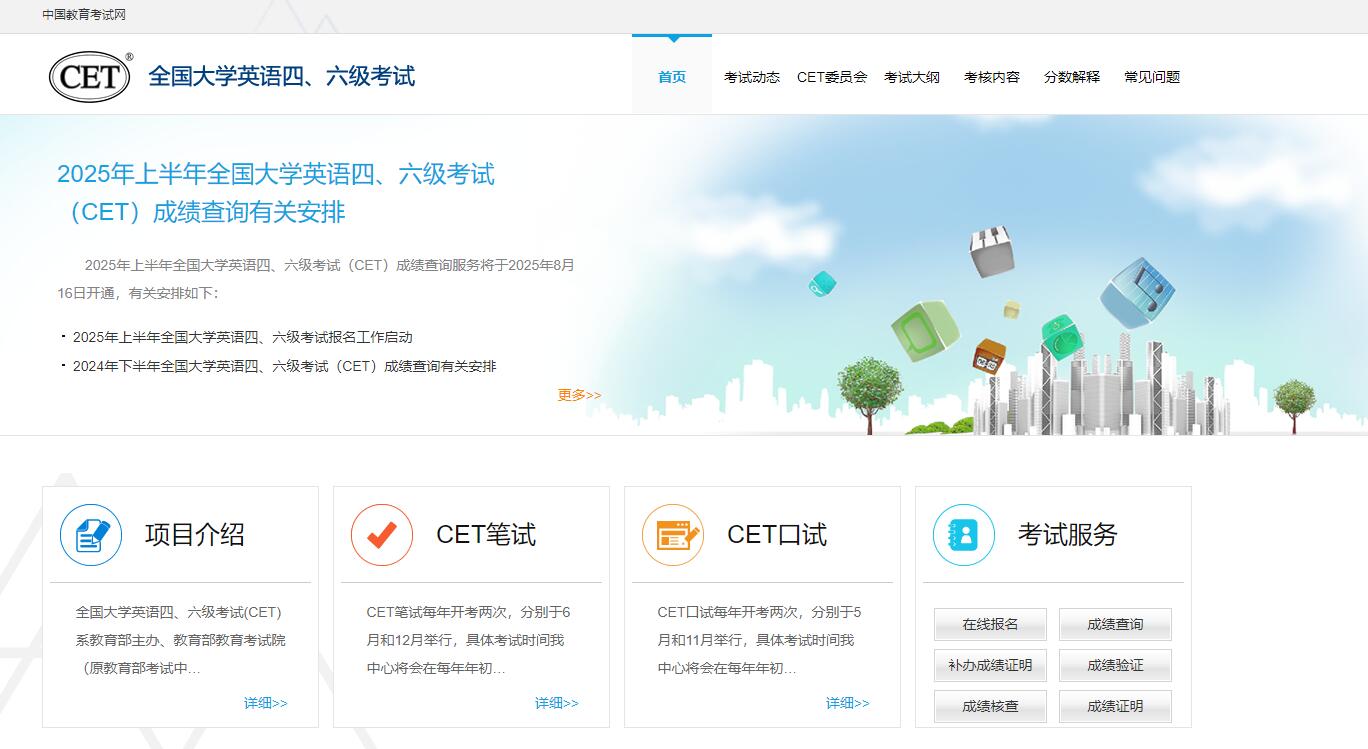Click the blue 项目介绍 document icon
Screen dimensions: 1368x749
[91, 535]
